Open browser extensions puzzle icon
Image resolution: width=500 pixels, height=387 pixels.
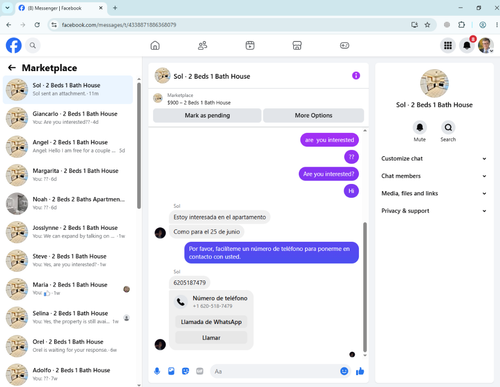click(x=462, y=25)
